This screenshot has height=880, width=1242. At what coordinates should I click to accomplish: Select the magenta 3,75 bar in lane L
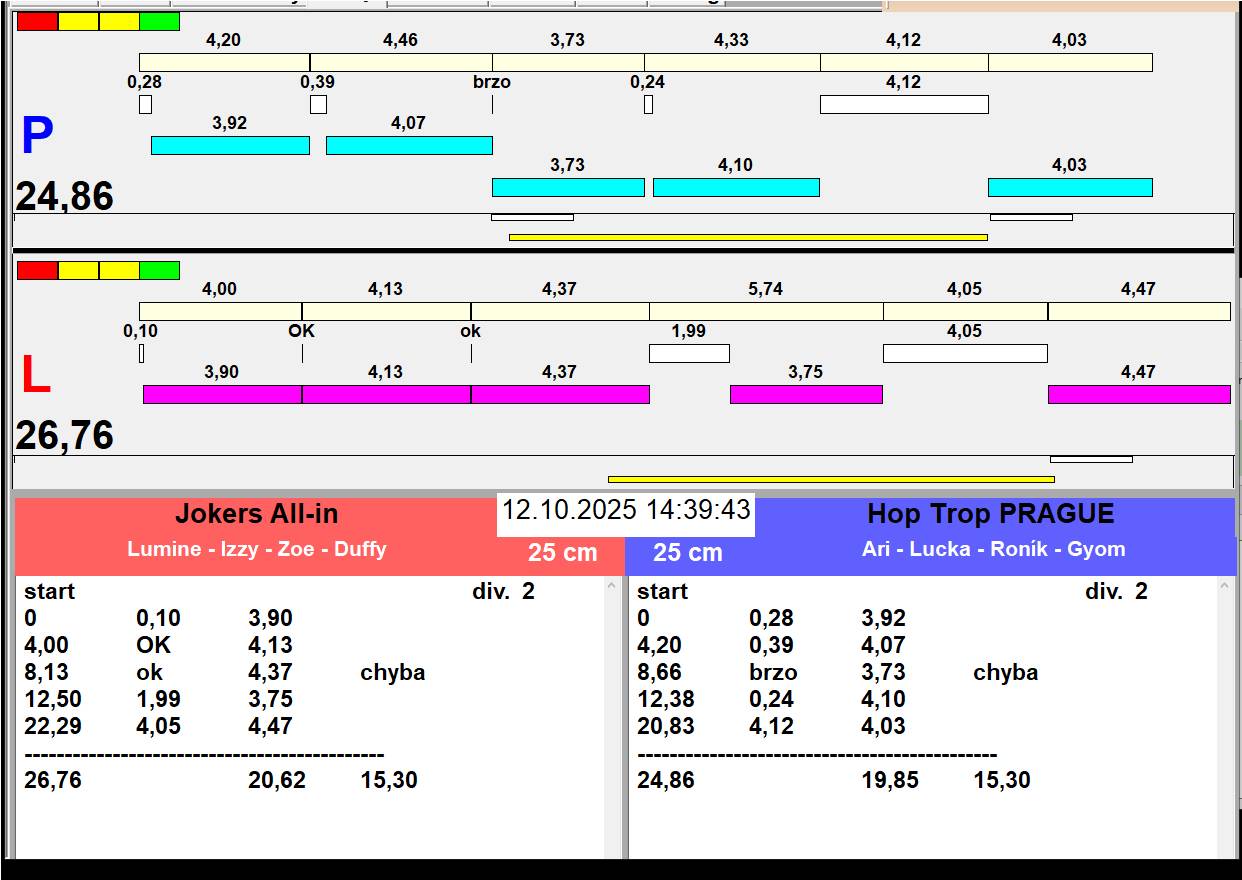(806, 394)
